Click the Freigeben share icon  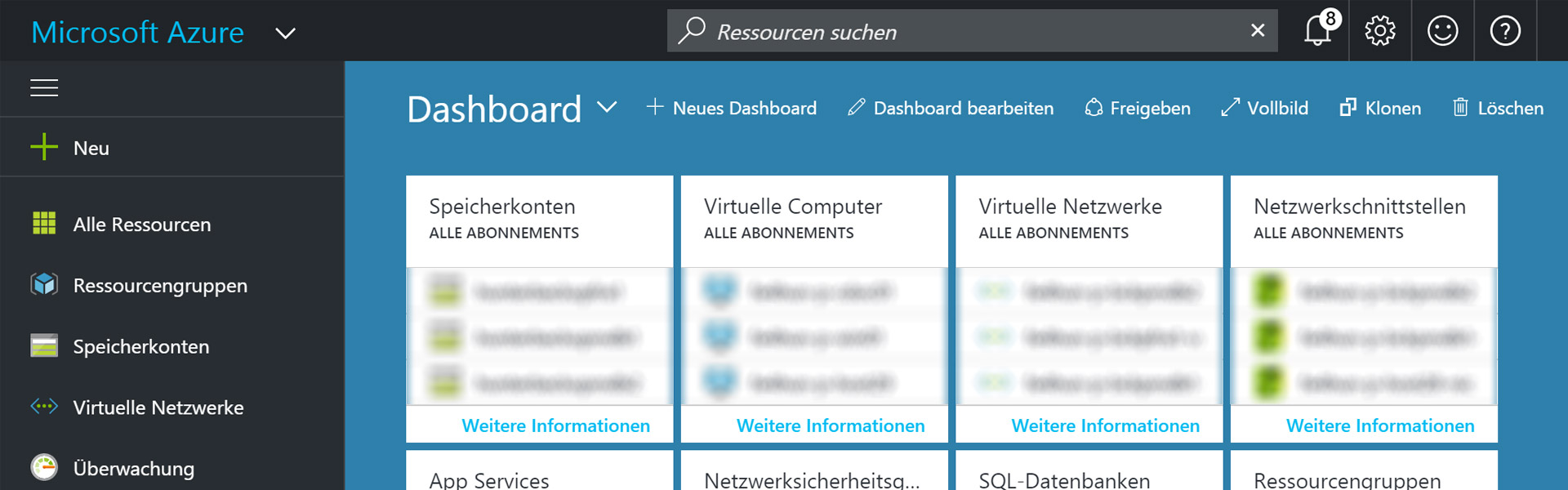tap(1094, 108)
